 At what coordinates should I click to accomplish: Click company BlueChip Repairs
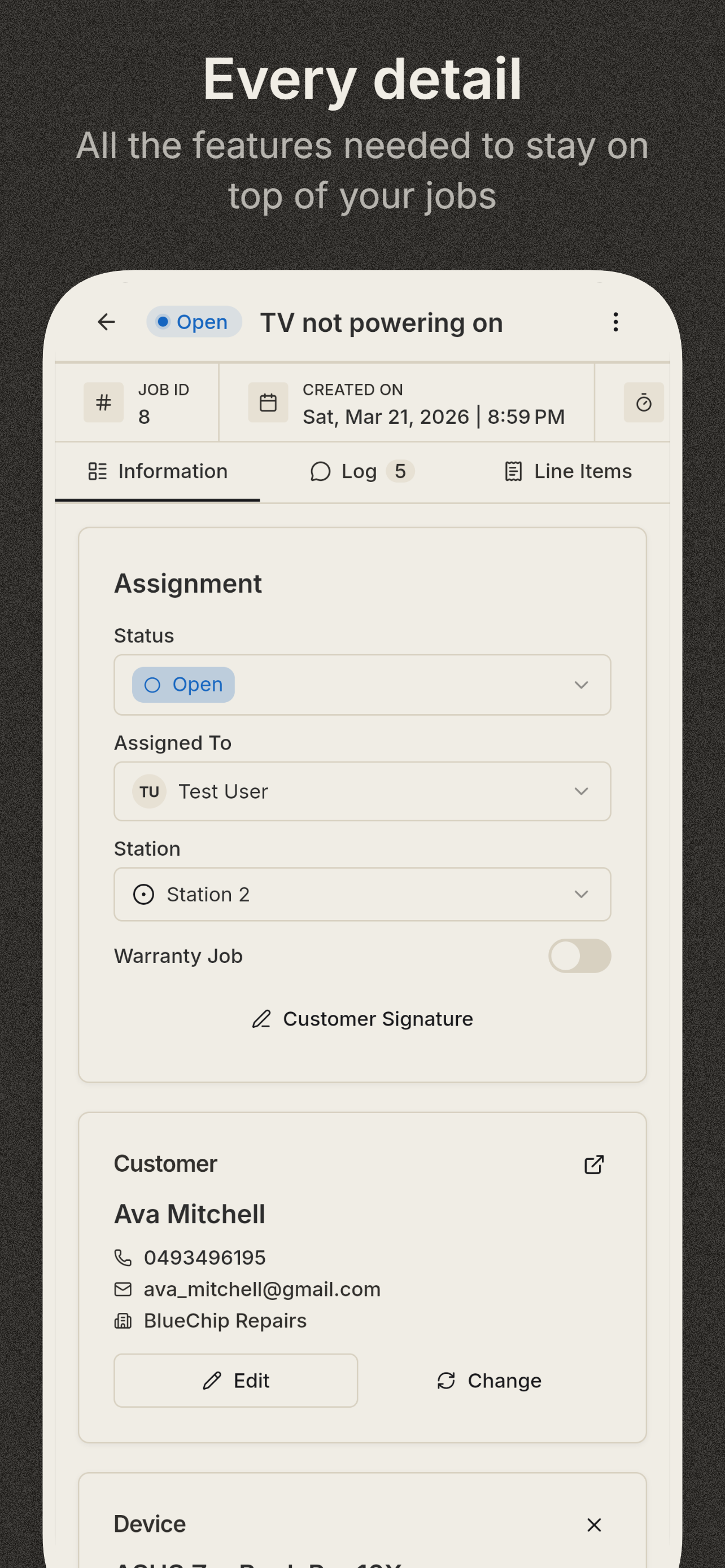click(225, 1321)
